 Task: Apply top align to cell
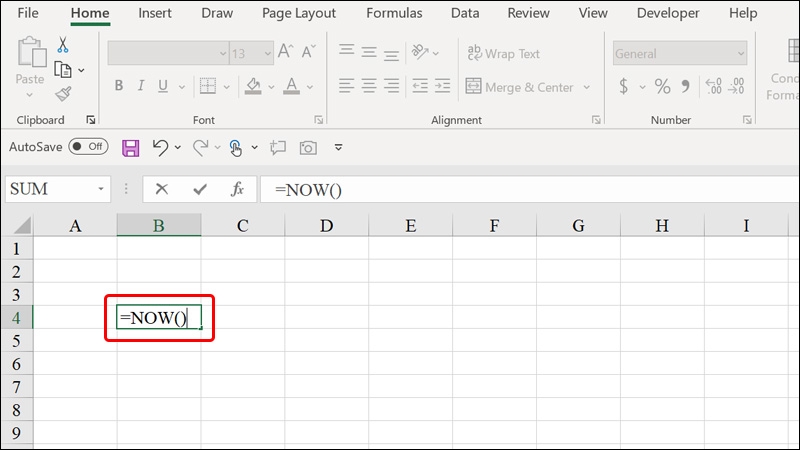(346, 51)
